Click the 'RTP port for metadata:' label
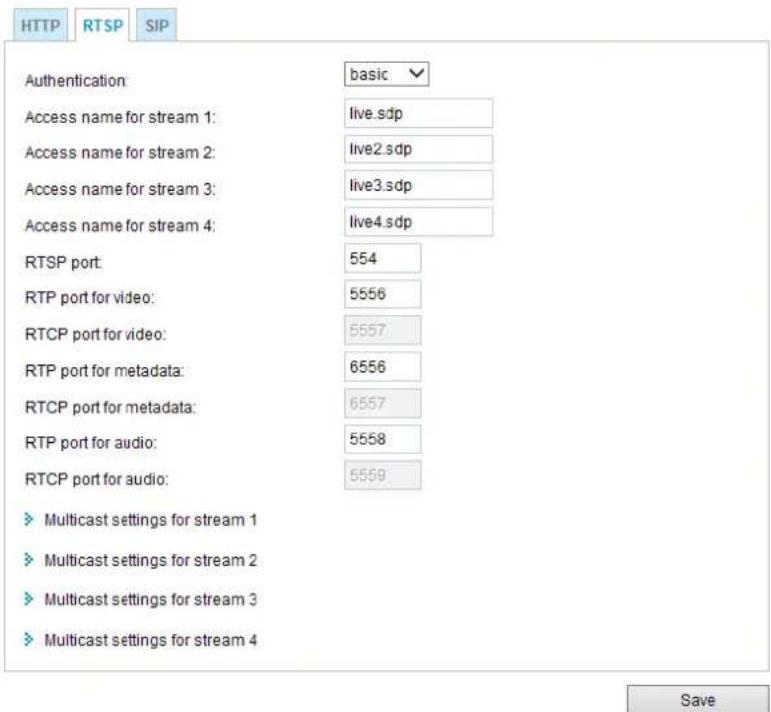This screenshot has width=771, height=712. coord(104,371)
